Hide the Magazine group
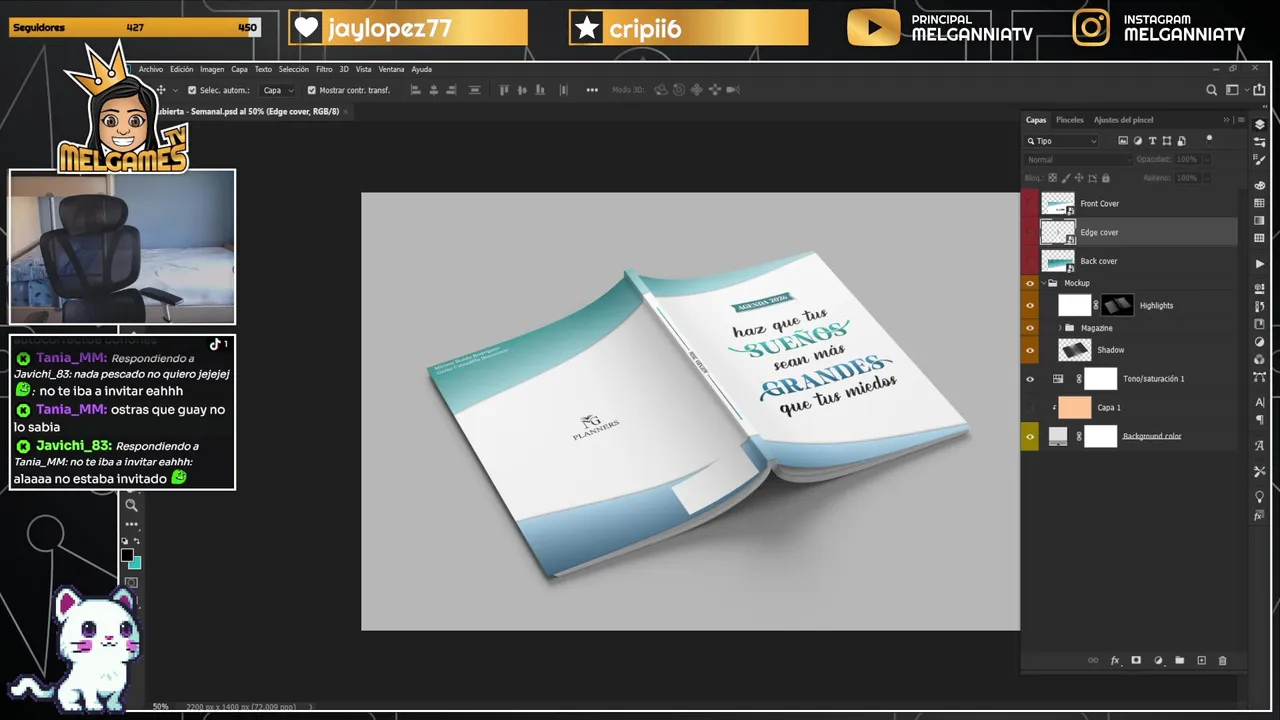The image size is (1280, 720). [x=1030, y=328]
